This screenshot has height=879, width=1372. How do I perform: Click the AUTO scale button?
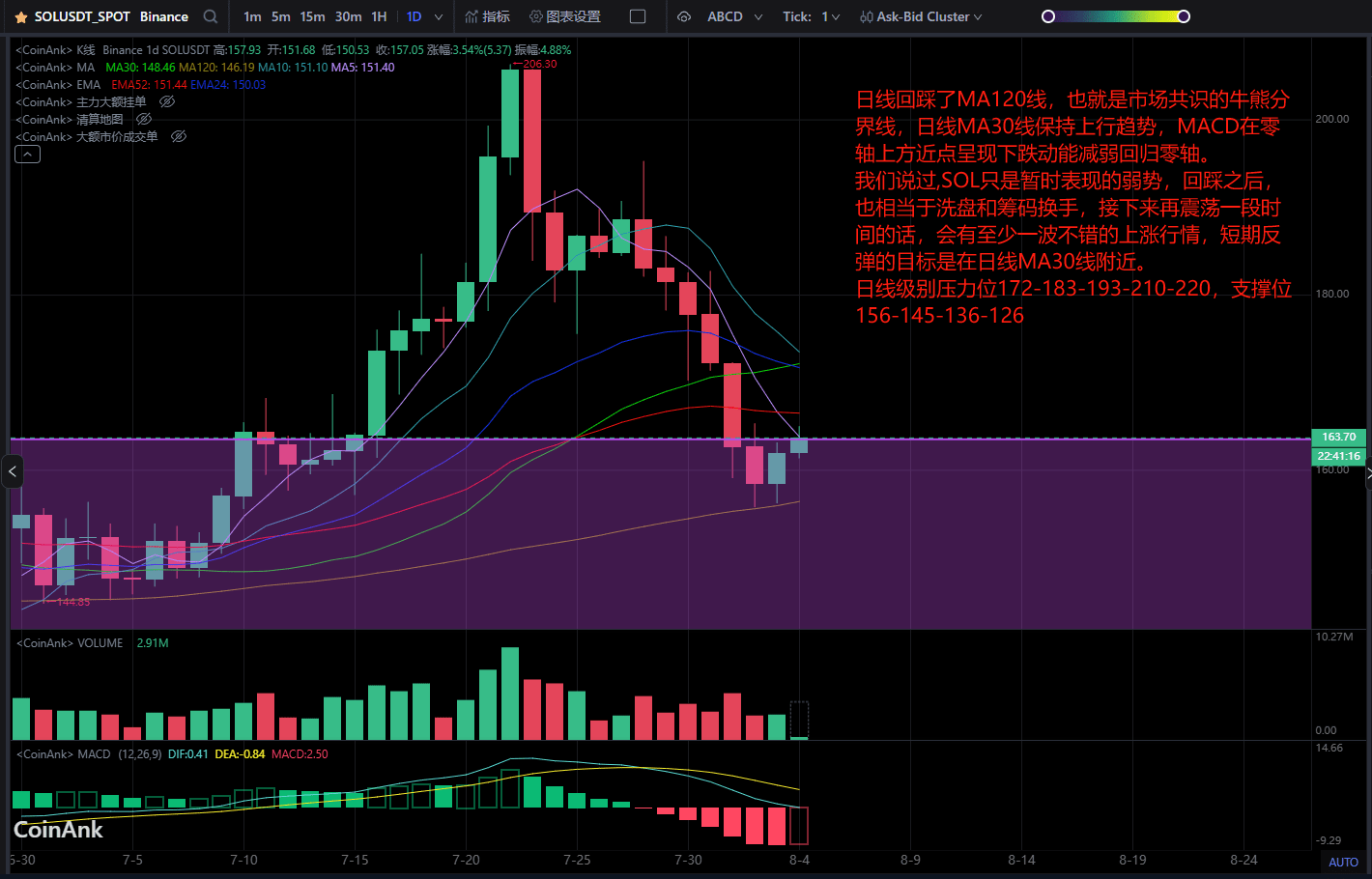[1343, 862]
